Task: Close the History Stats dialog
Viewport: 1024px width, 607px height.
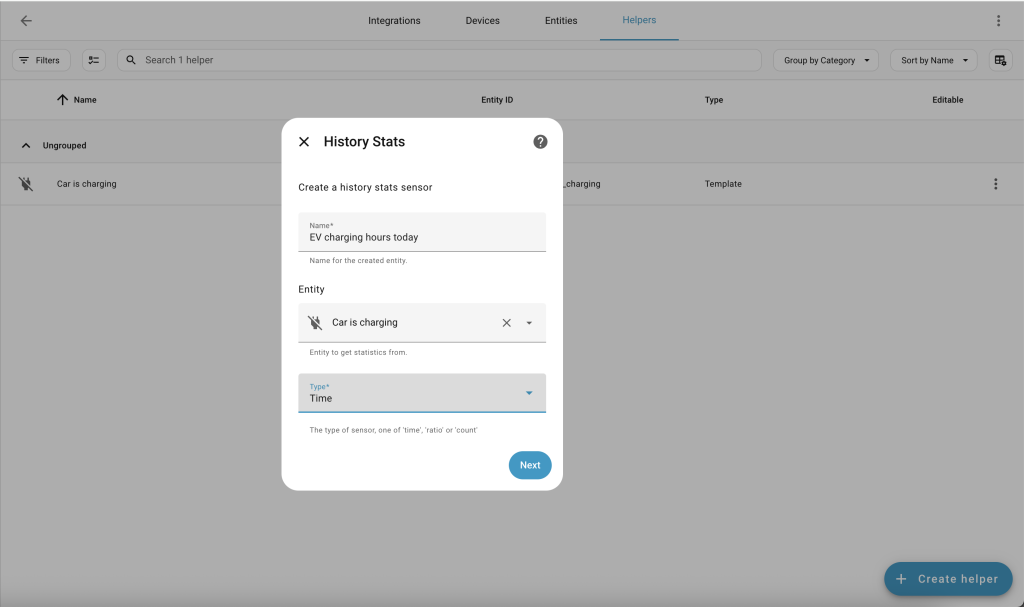Action: tap(304, 142)
